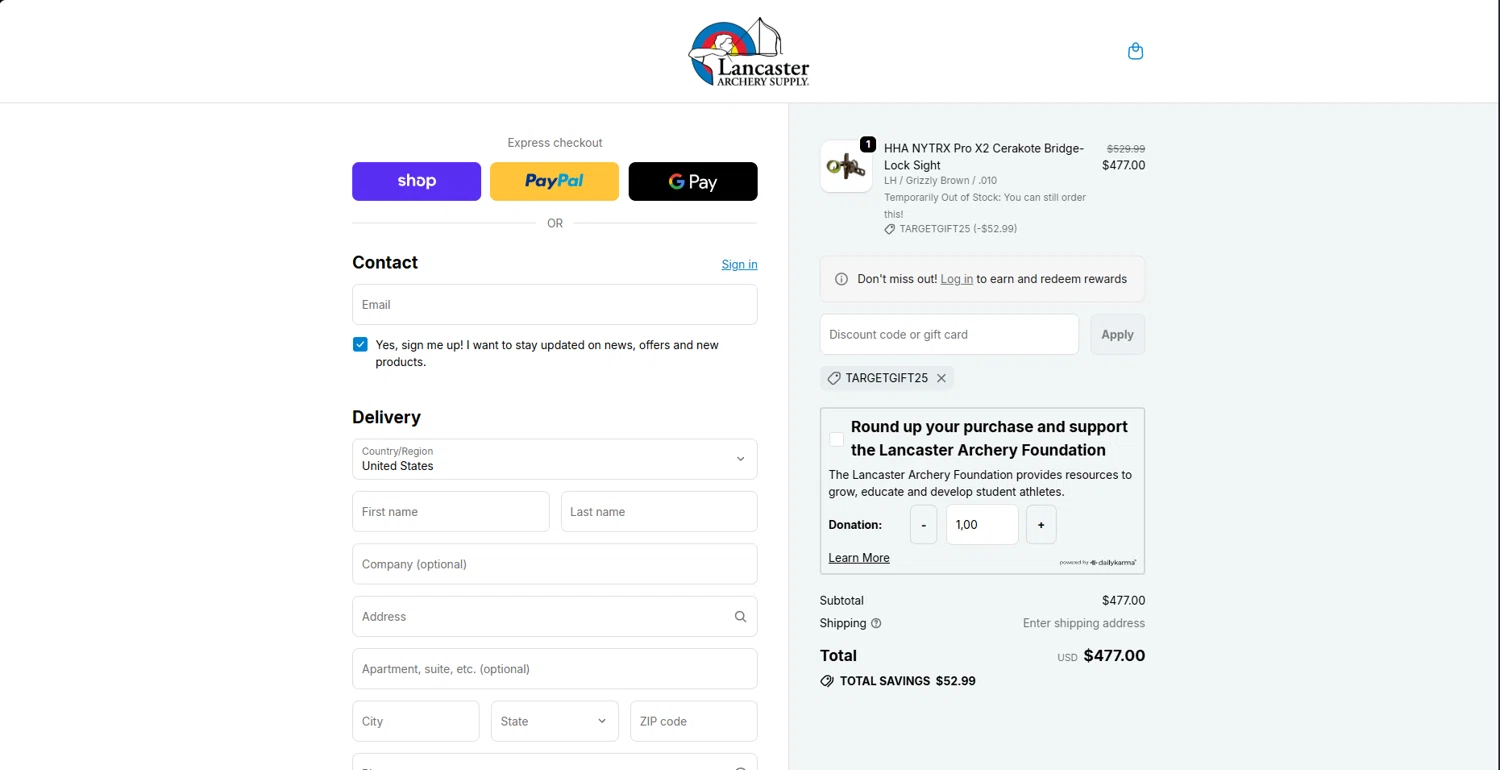Screen dimensions: 1500x770
Task: Click the shipping help question icon
Action: [x=876, y=623]
